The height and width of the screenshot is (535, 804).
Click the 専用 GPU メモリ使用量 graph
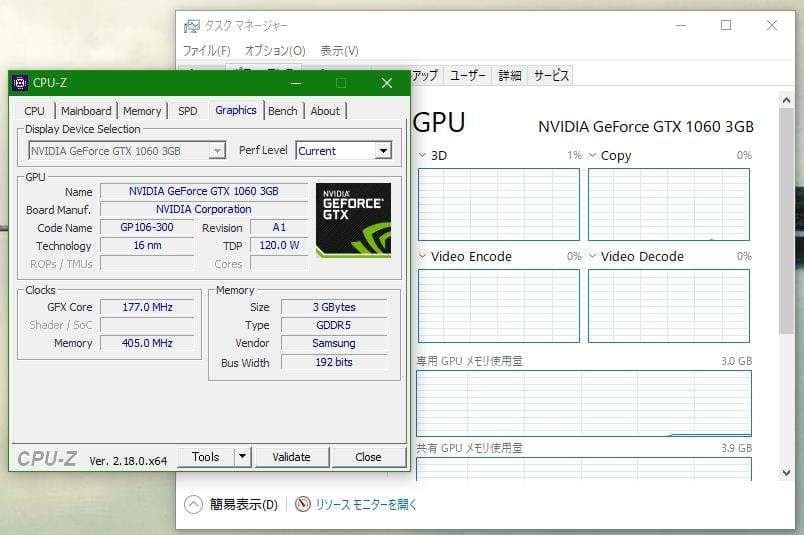(x=584, y=403)
